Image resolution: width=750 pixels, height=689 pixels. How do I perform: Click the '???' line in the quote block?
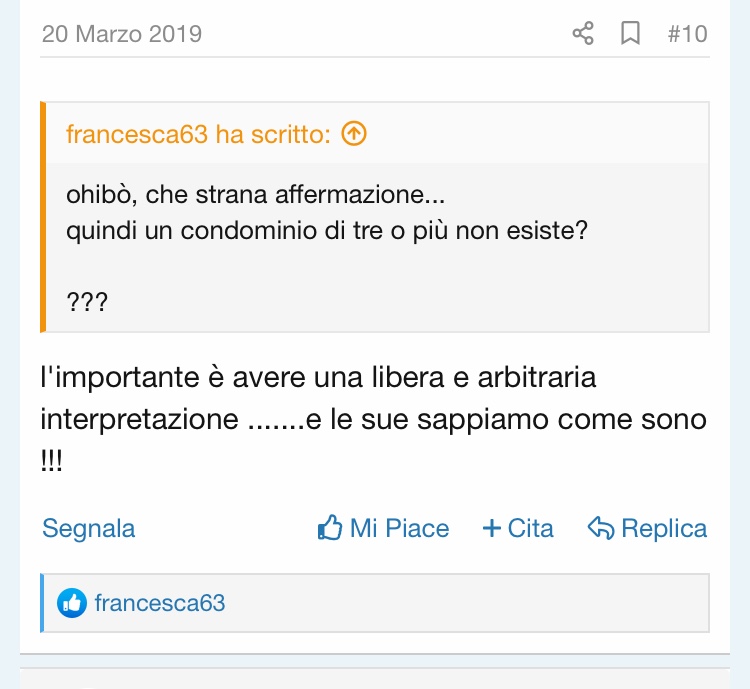tap(87, 302)
